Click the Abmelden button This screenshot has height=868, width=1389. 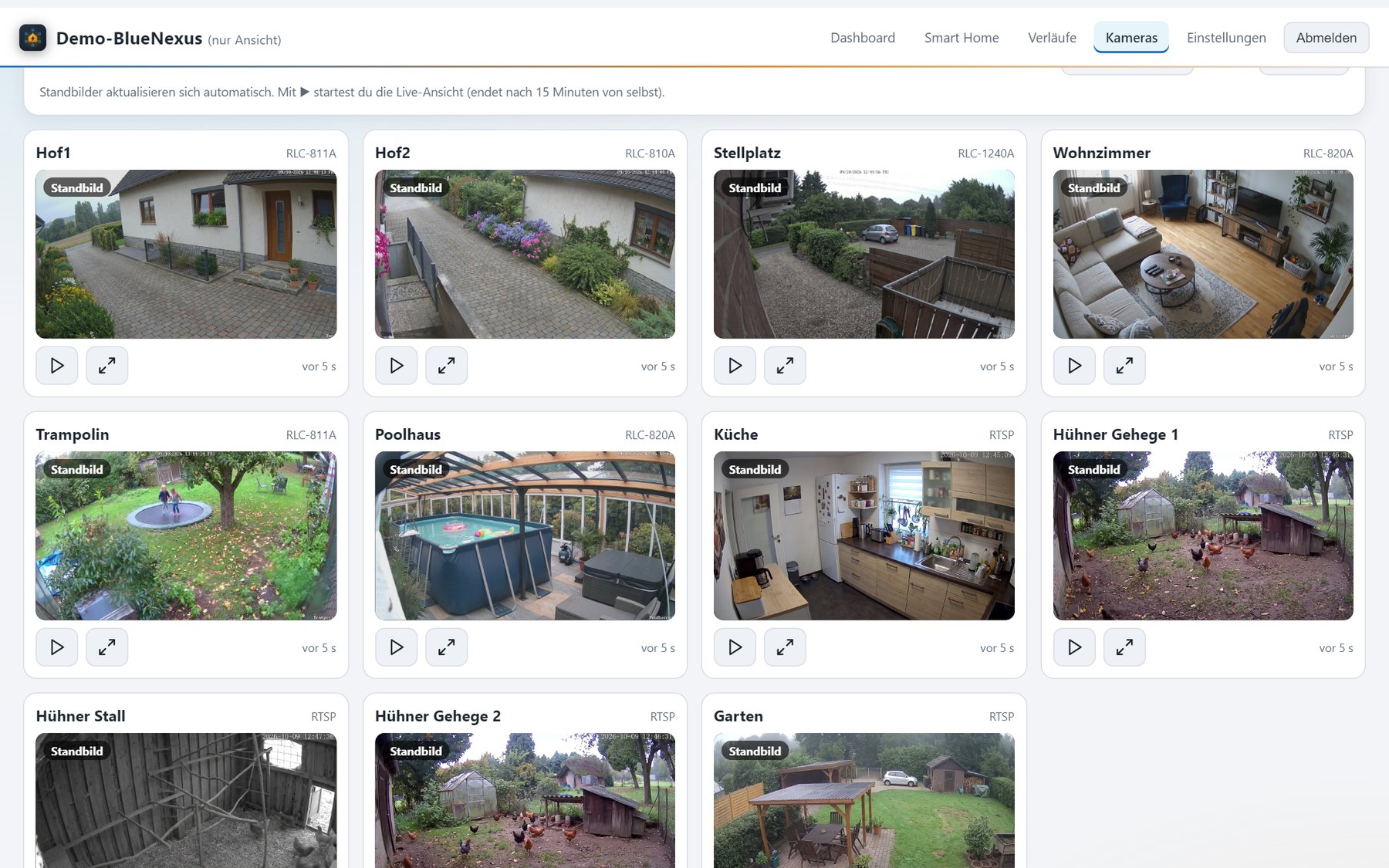[x=1326, y=38]
